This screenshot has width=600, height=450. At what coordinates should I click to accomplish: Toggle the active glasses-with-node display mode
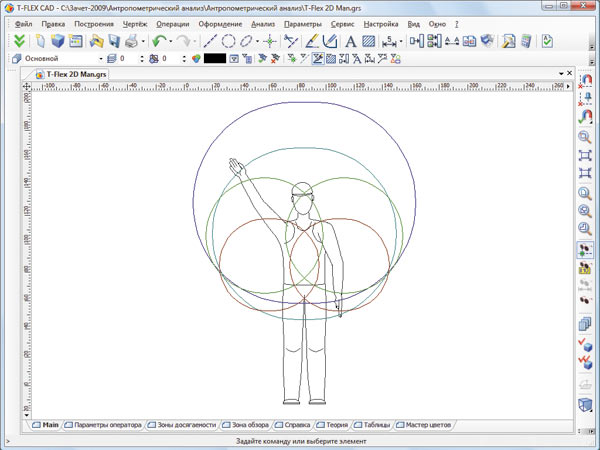pos(585,250)
